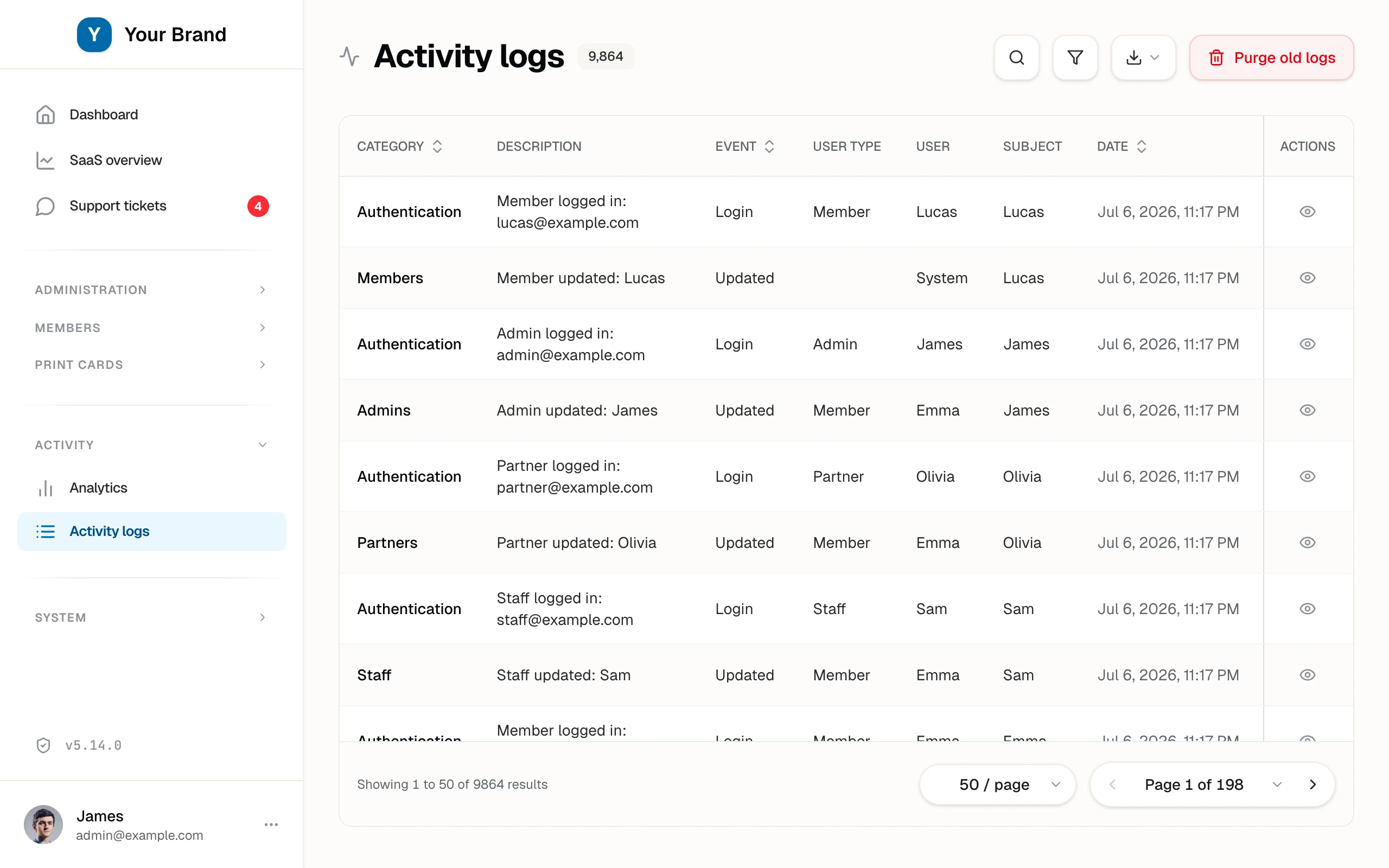The height and width of the screenshot is (868, 1389).
Task: Open Analytics in sidebar
Action: tap(151, 488)
